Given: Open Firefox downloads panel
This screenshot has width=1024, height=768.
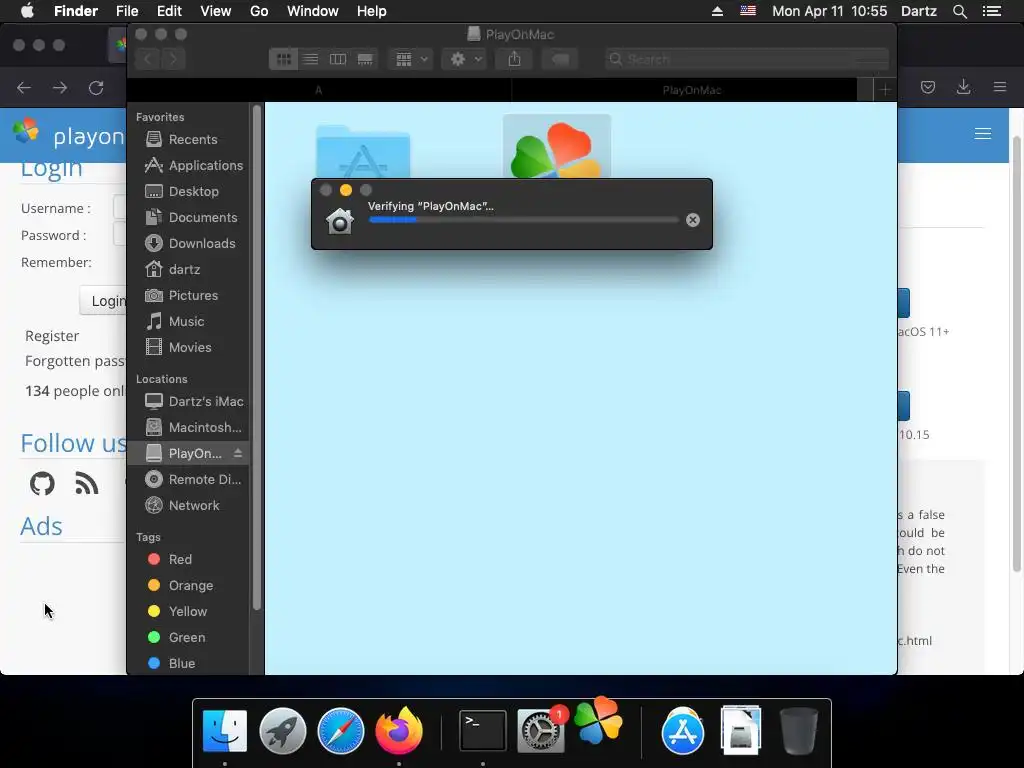Looking at the screenshot, I should click(x=963, y=87).
